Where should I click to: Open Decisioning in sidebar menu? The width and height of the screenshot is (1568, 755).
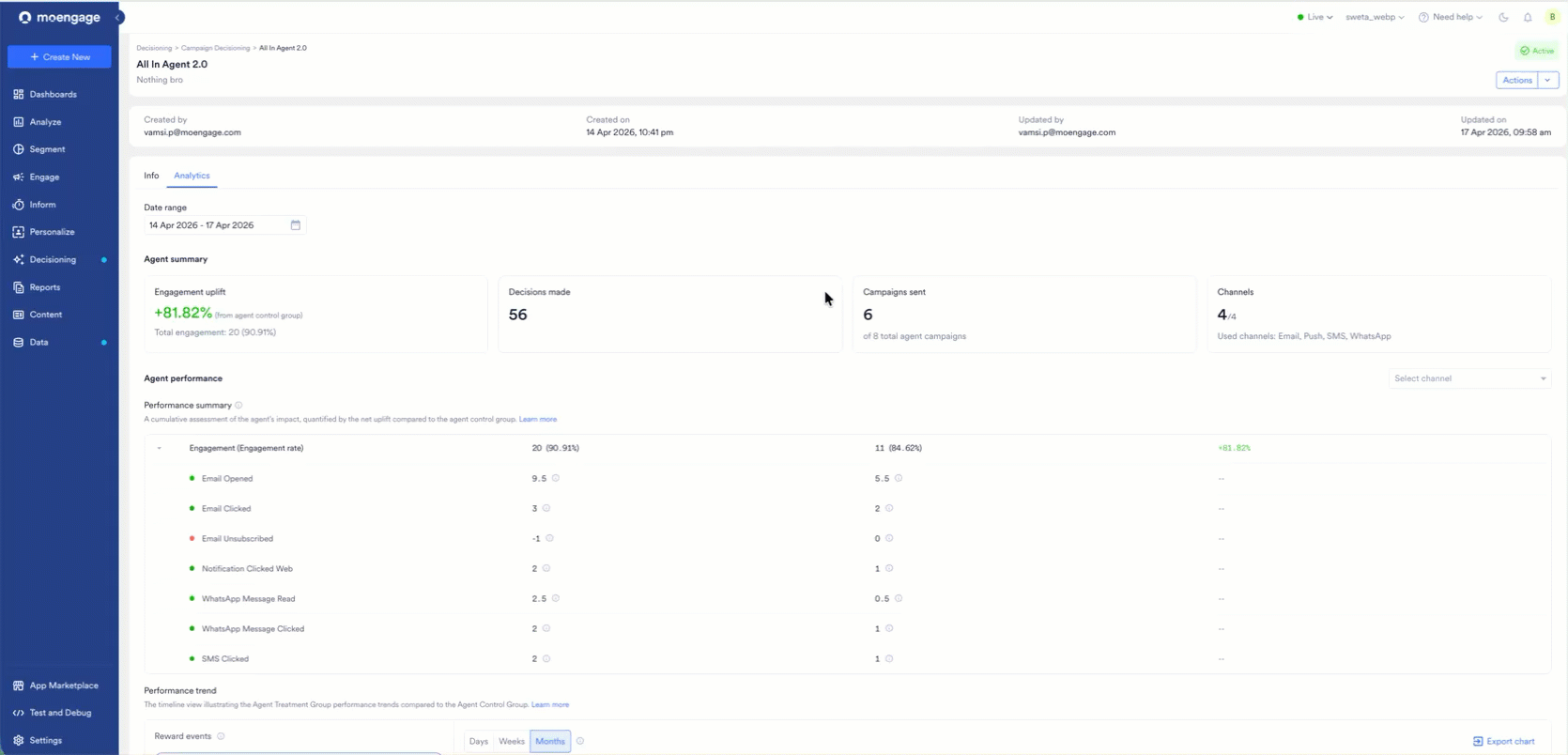coord(53,259)
